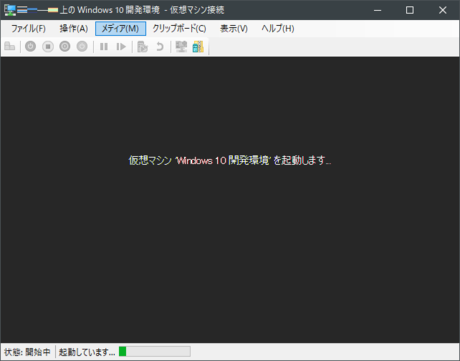460x361 pixels.
Task: Click the 起動しています... status text
Action: [87, 352]
